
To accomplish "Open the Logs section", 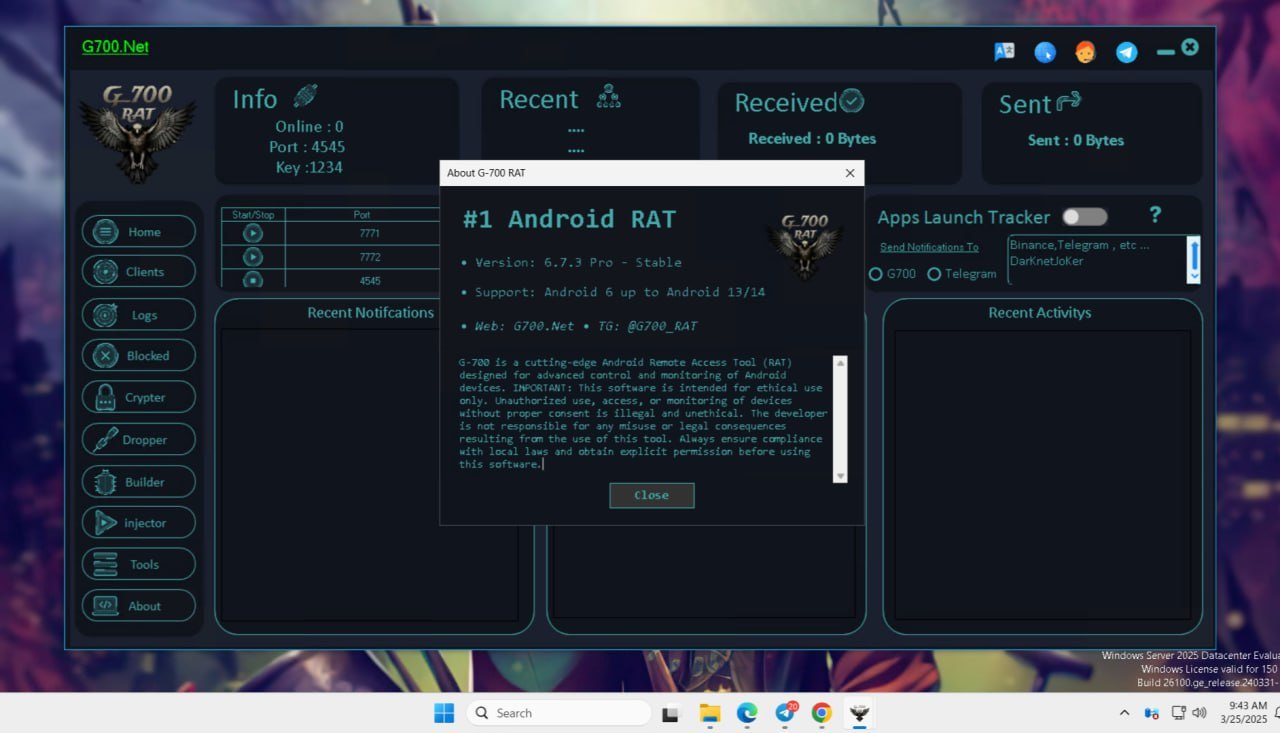I will click(139, 315).
